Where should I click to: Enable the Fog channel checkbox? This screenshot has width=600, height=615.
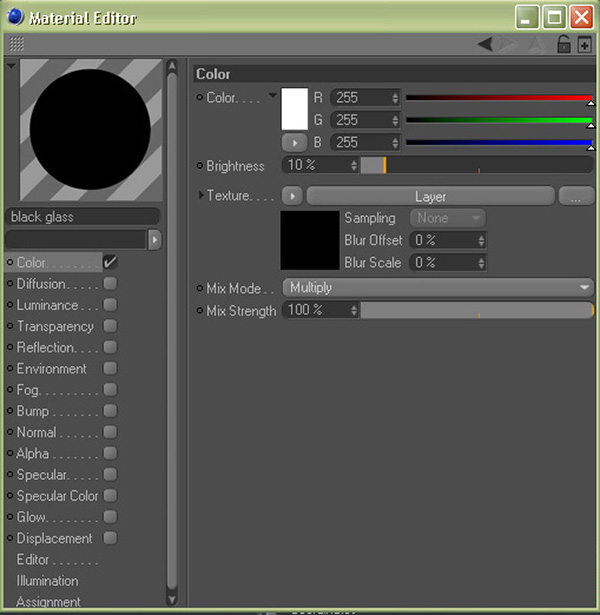(x=110, y=389)
